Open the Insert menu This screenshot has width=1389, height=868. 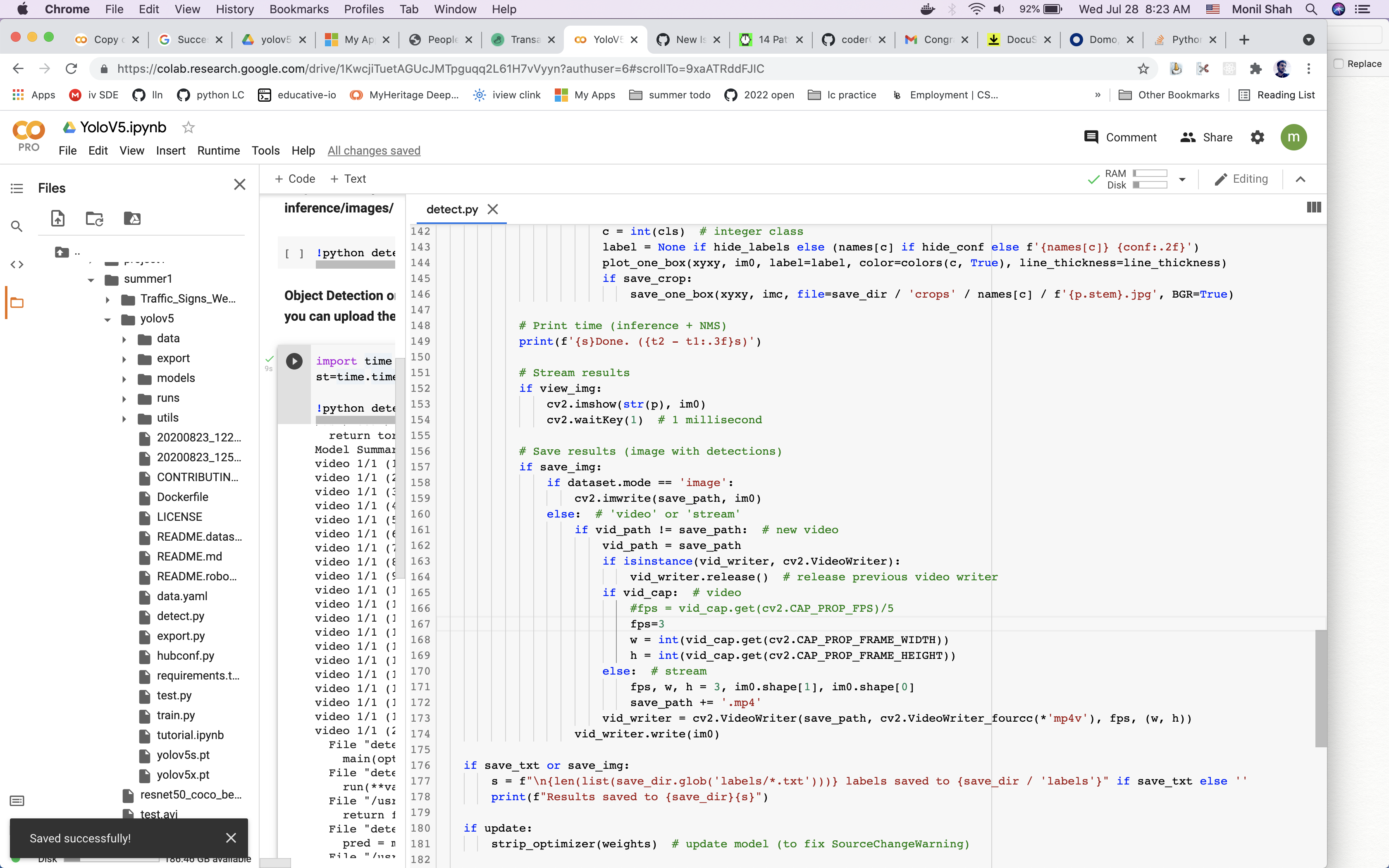click(x=170, y=150)
